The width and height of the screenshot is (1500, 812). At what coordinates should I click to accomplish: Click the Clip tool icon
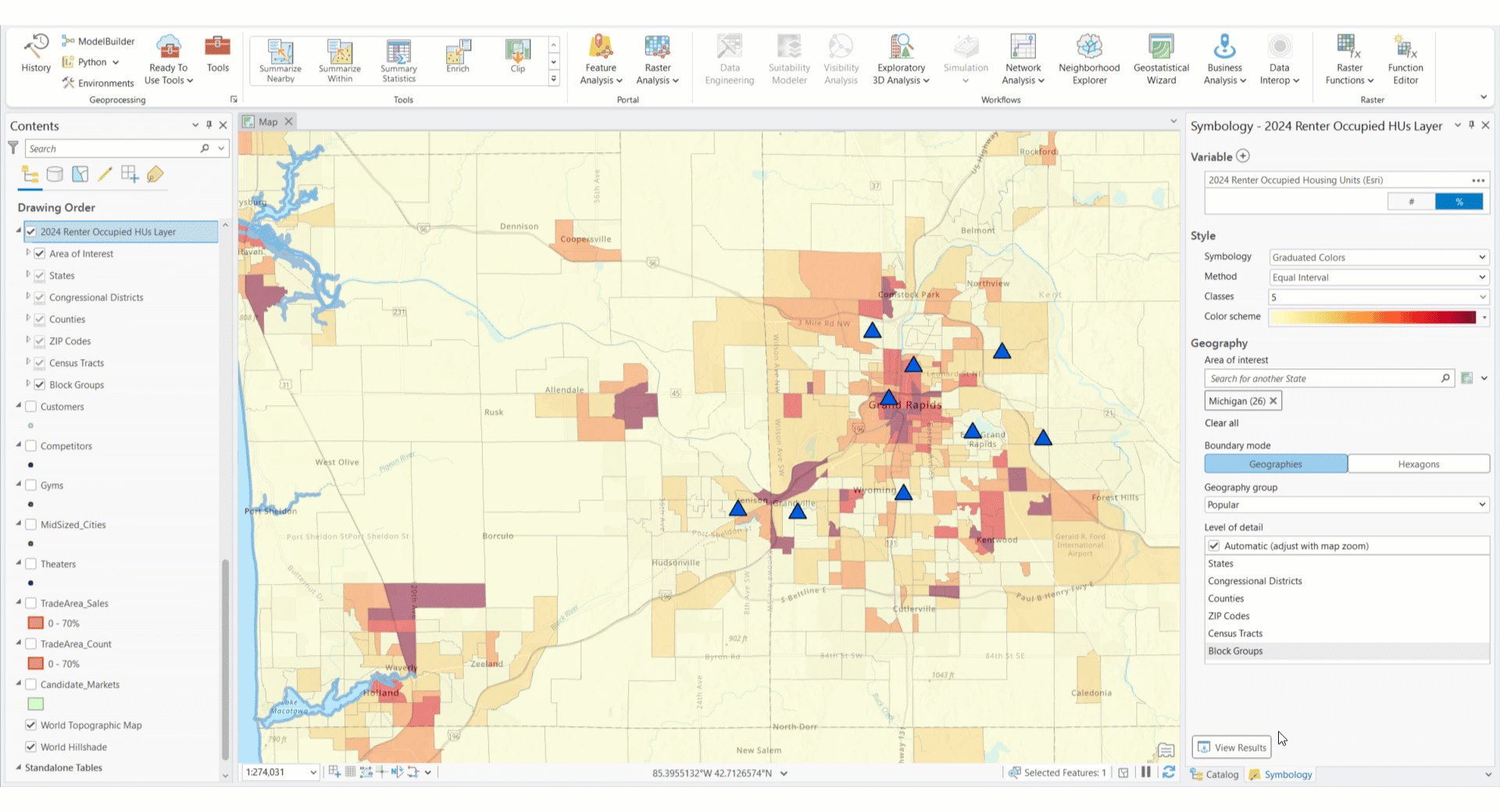[x=517, y=56]
